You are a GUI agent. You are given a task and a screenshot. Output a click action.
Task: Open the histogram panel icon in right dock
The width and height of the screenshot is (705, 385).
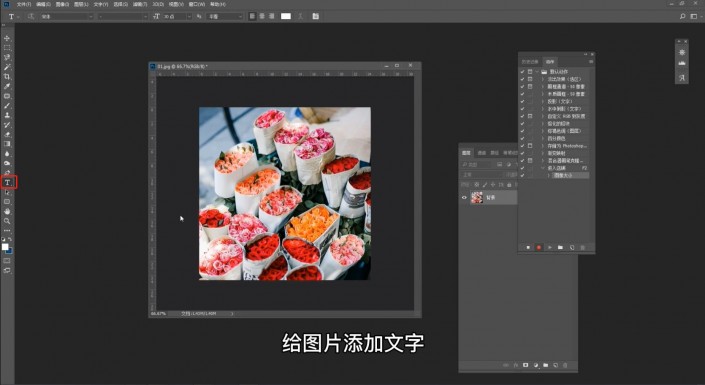pos(682,63)
